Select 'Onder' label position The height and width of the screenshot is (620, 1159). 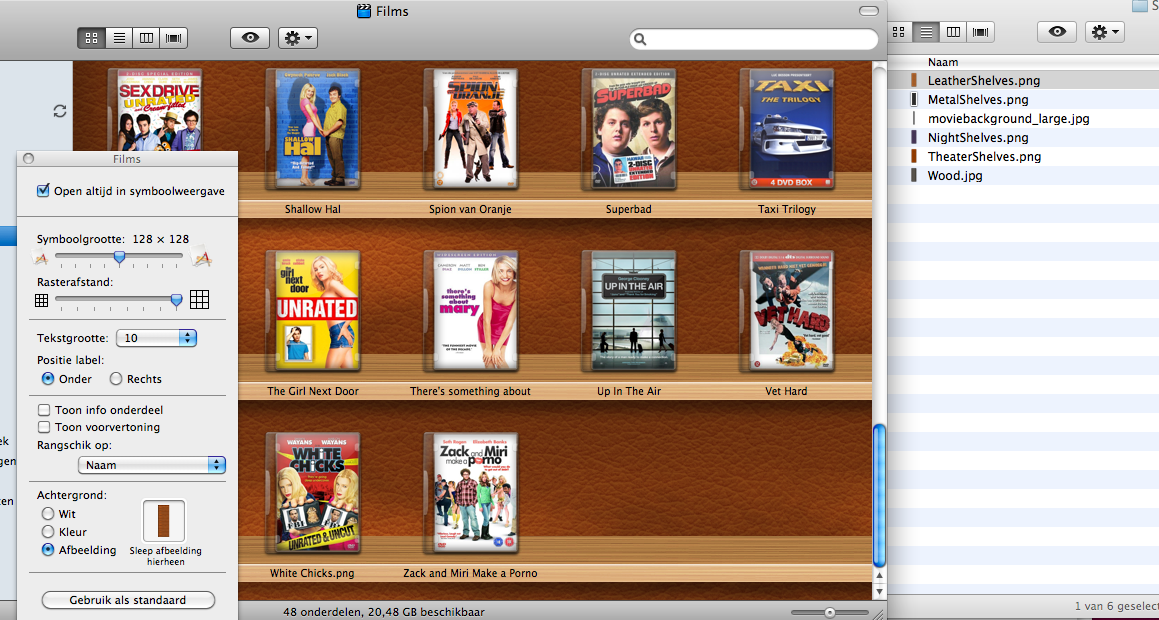click(48, 378)
